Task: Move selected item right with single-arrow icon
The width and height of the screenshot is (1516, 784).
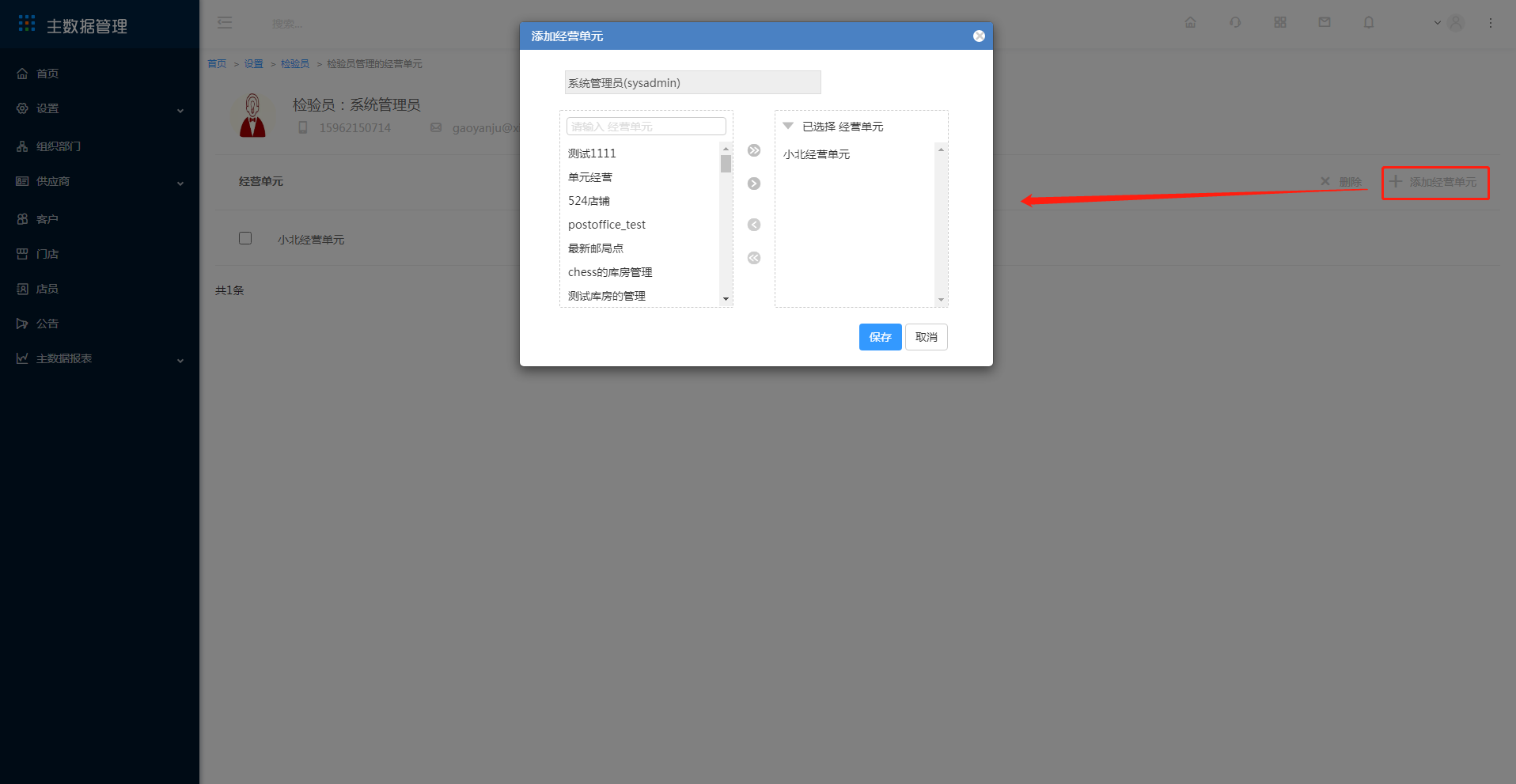Action: click(754, 184)
